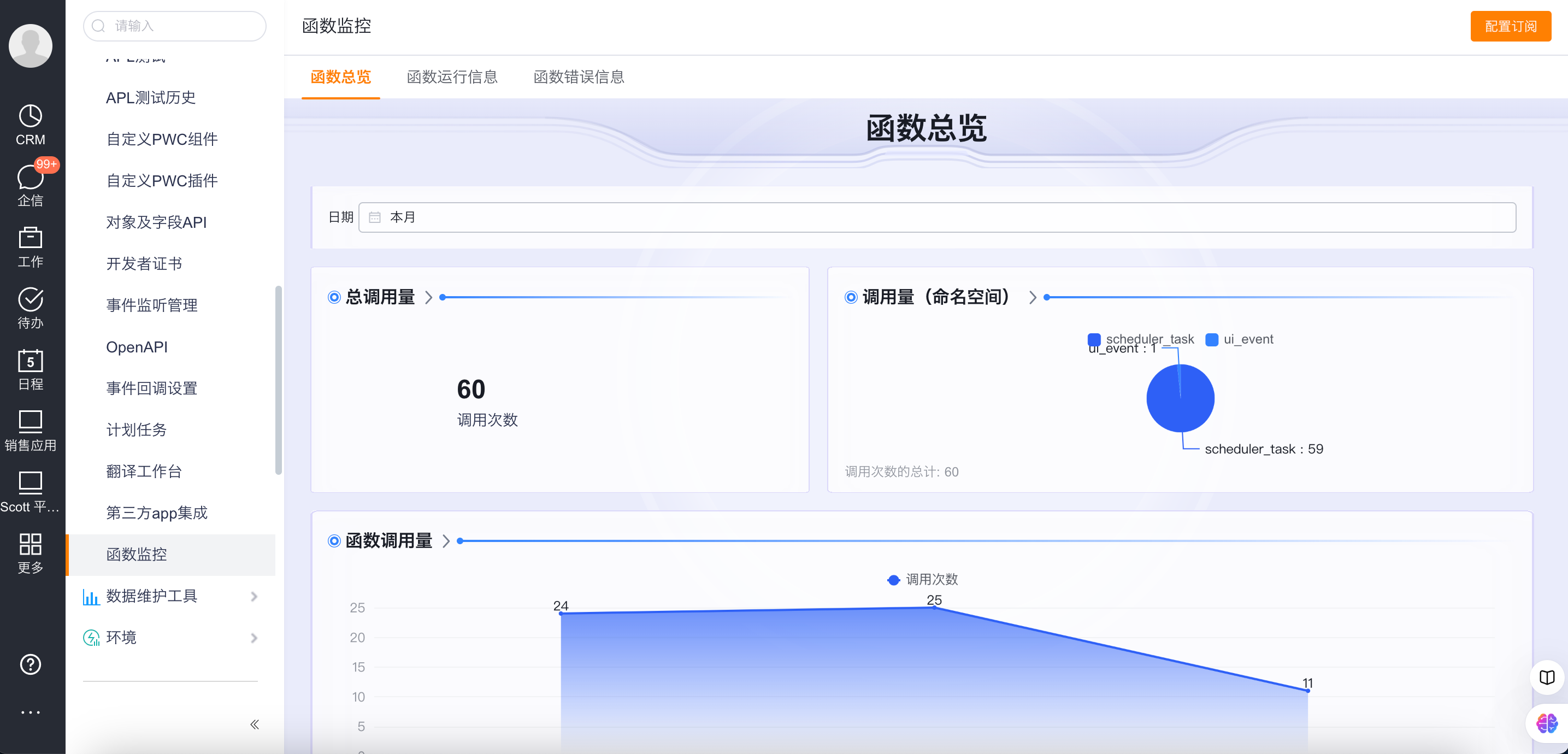Open the book documentation floating icon
Viewport: 1568px width, 754px height.
(1547, 678)
